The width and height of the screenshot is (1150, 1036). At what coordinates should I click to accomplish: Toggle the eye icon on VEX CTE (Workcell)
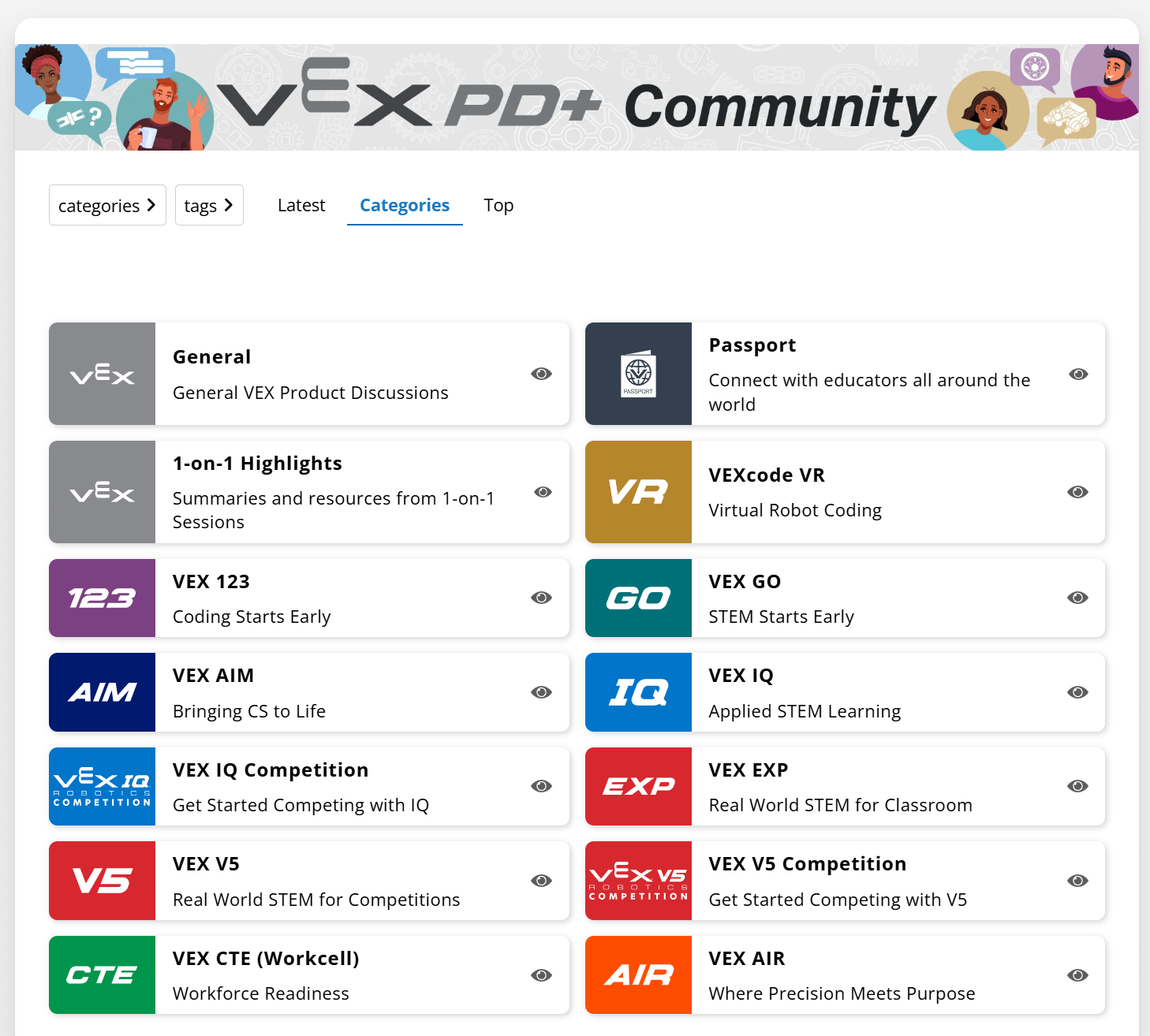(541, 975)
